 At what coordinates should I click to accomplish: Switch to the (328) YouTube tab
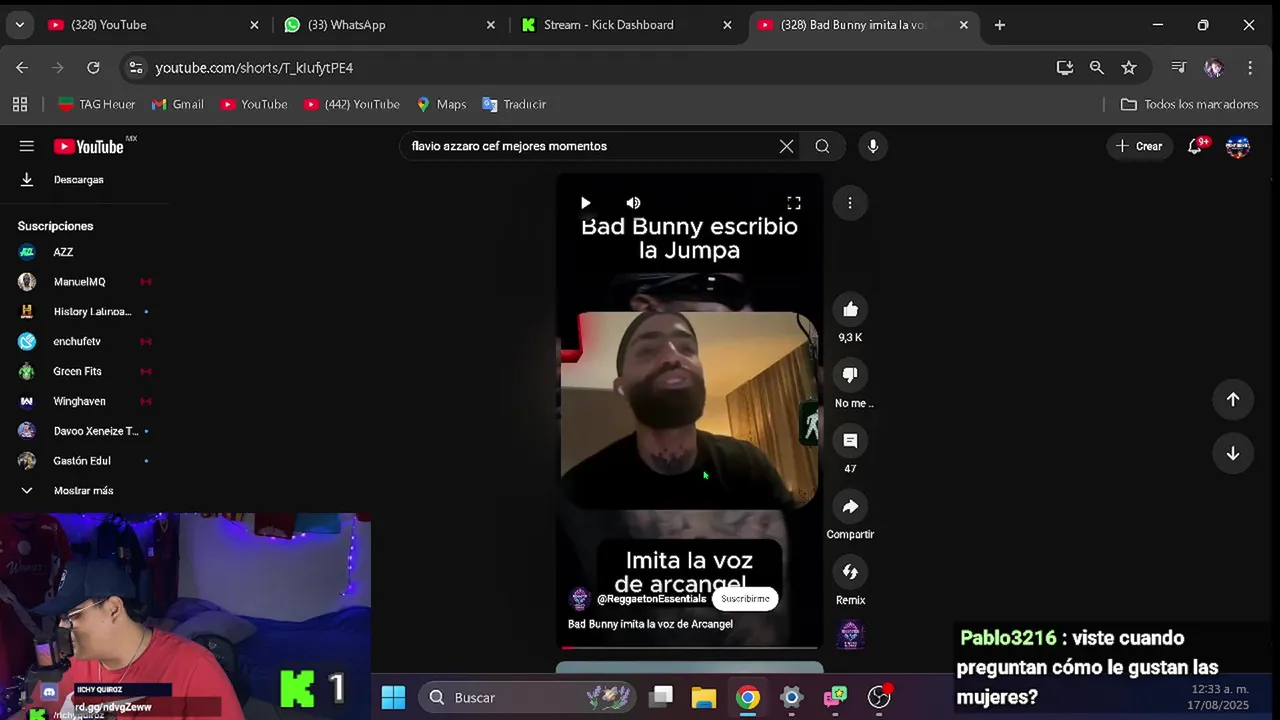pyautogui.click(x=153, y=25)
